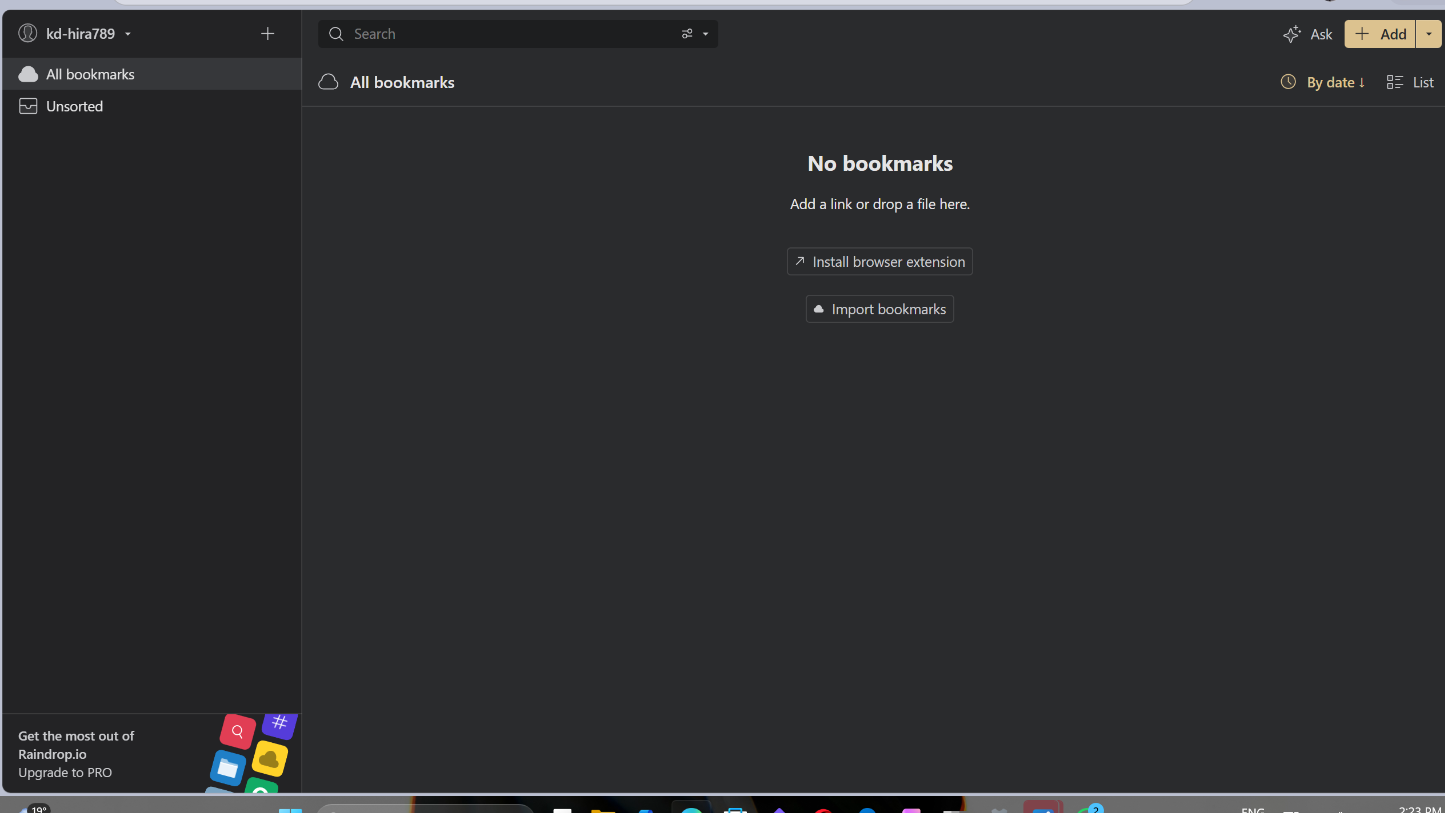Click Install browser extension

[x=880, y=261]
